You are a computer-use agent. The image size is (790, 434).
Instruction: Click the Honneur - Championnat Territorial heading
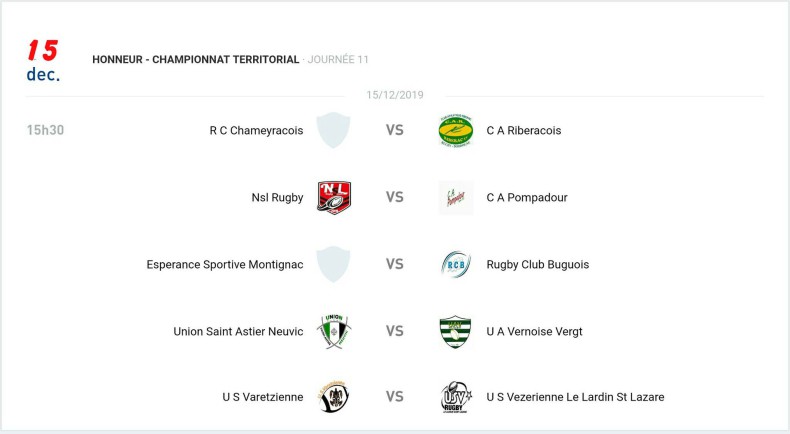(x=195, y=60)
